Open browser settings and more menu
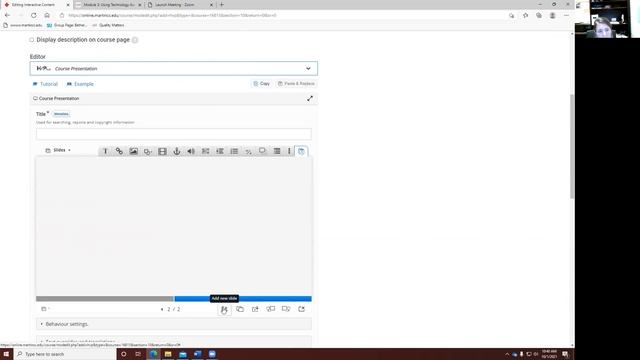Screen dimensions: 640x360 (x=566, y=16)
